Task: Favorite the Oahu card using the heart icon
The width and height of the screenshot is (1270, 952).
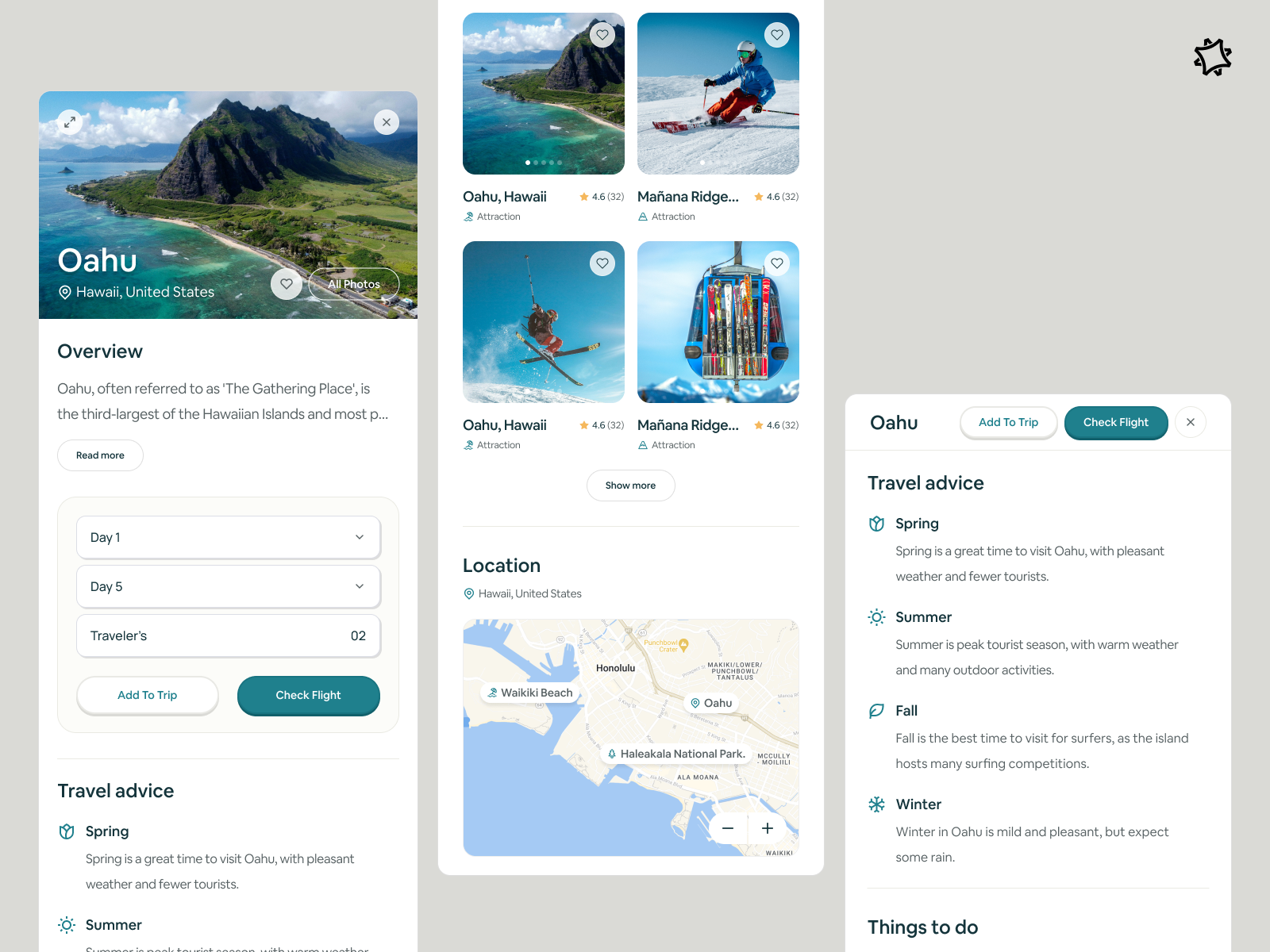Action: click(x=602, y=35)
